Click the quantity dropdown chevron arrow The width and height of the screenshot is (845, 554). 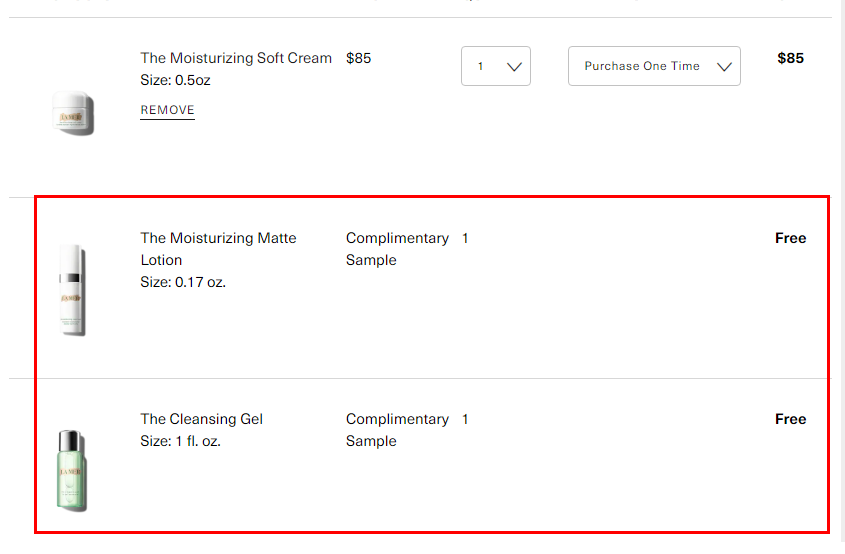pos(514,66)
